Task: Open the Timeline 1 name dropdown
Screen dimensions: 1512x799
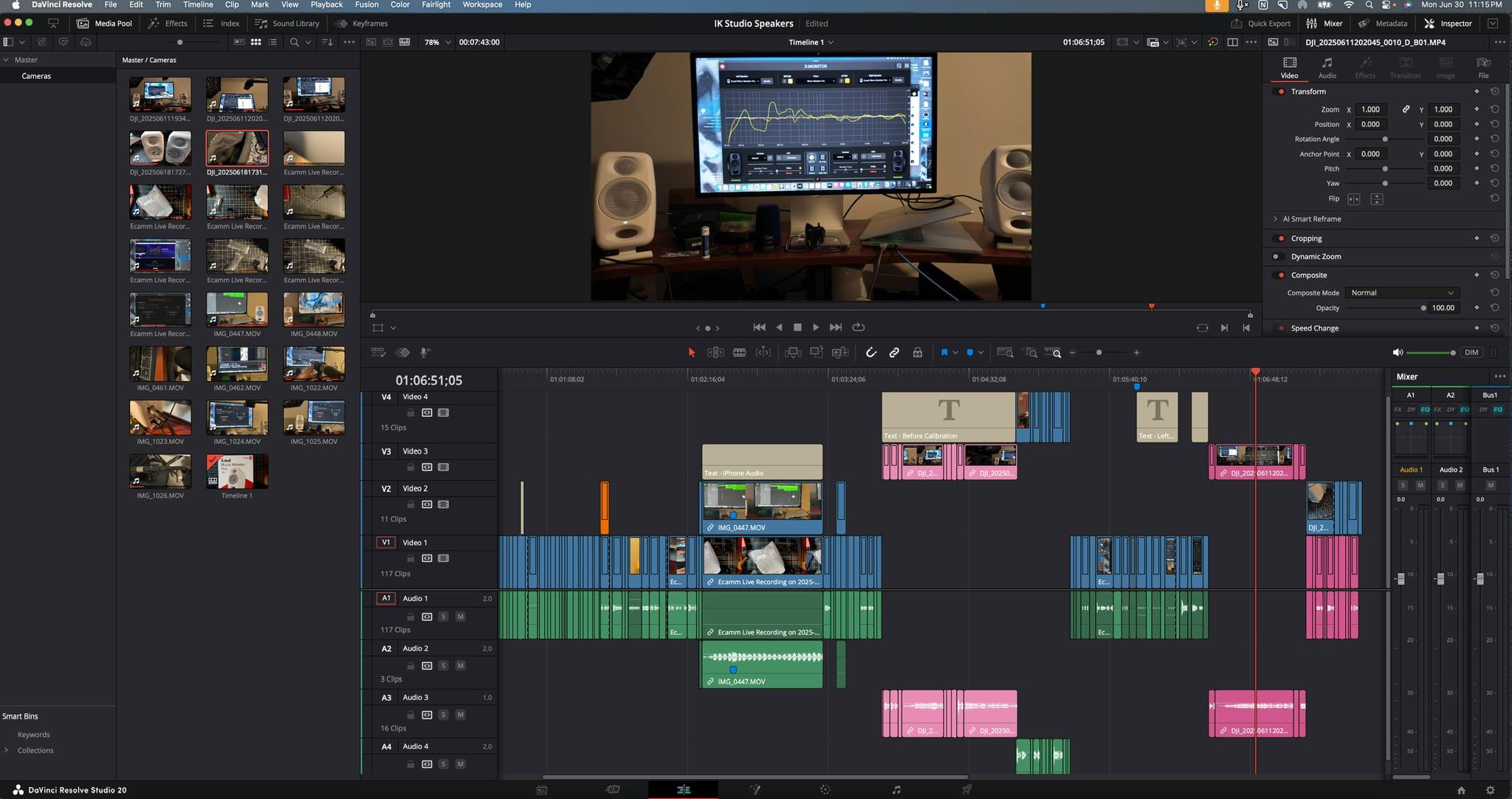Action: 811,42
